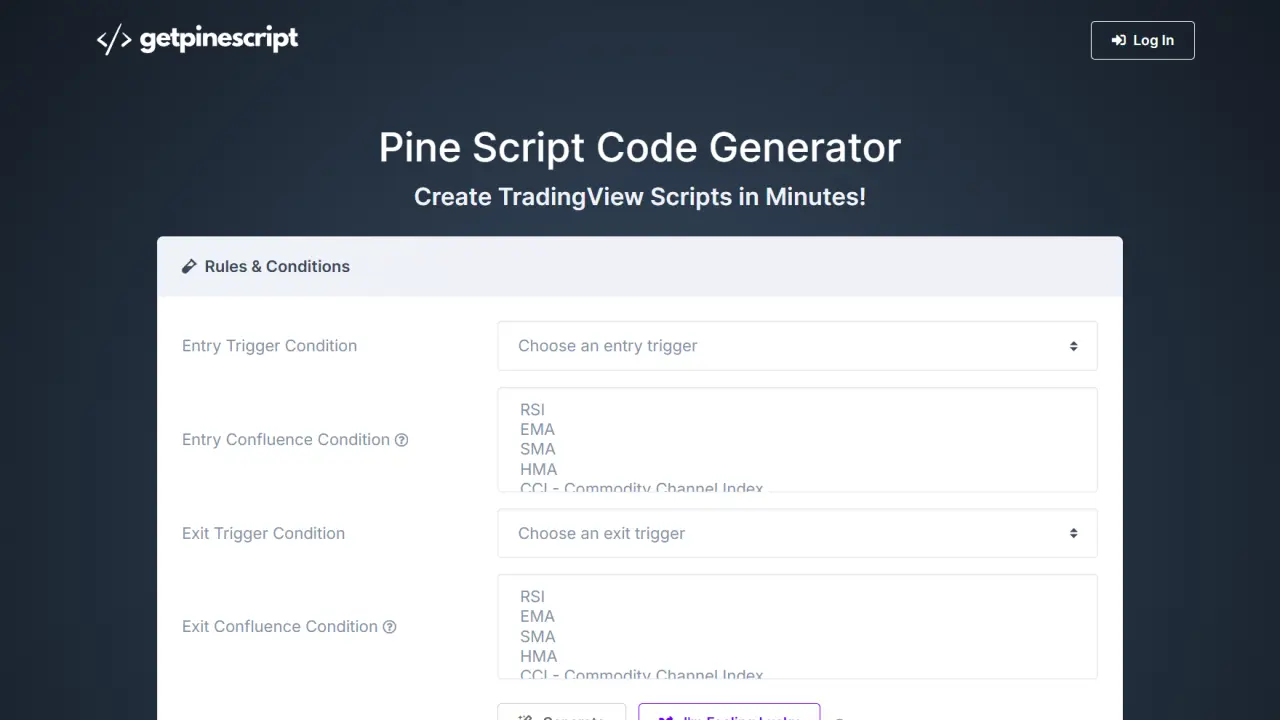Open the Entry Confluence Condition help icon
Viewport: 1280px width, 720px height.
pos(401,440)
